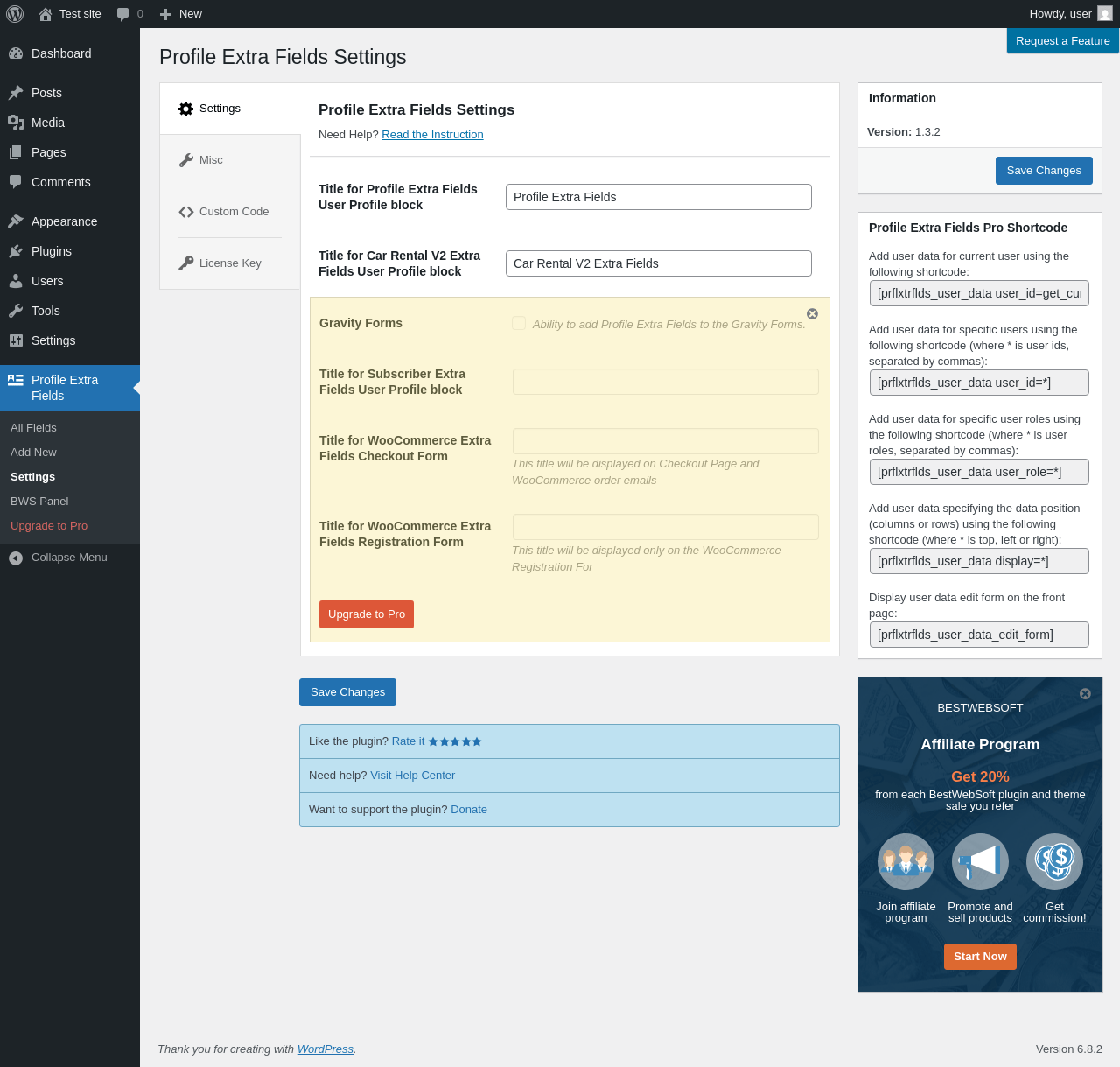Click Howdy, user account text
This screenshot has width=1120, height=1067.
(1060, 14)
